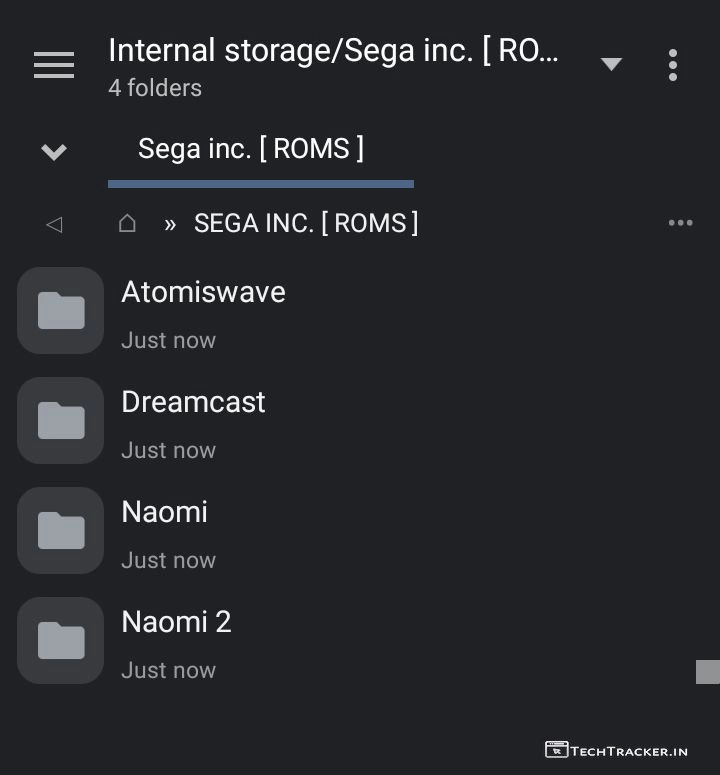Open the hamburger navigation menu
The height and width of the screenshot is (775, 720).
point(54,65)
